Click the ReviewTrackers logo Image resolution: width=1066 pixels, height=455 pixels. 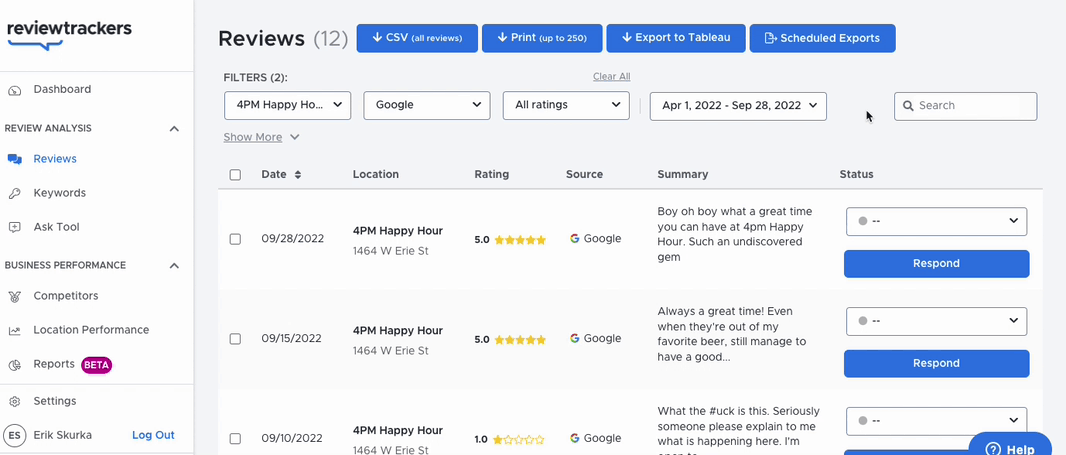click(69, 35)
